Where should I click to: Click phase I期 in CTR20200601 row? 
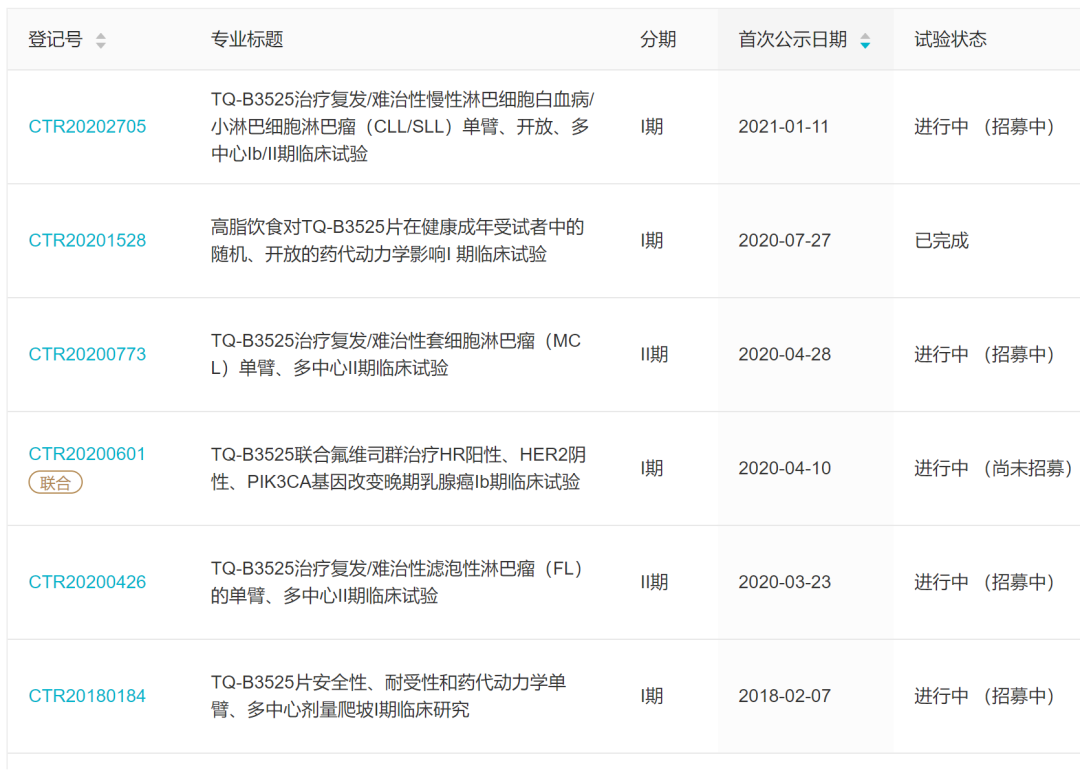pyautogui.click(x=652, y=468)
